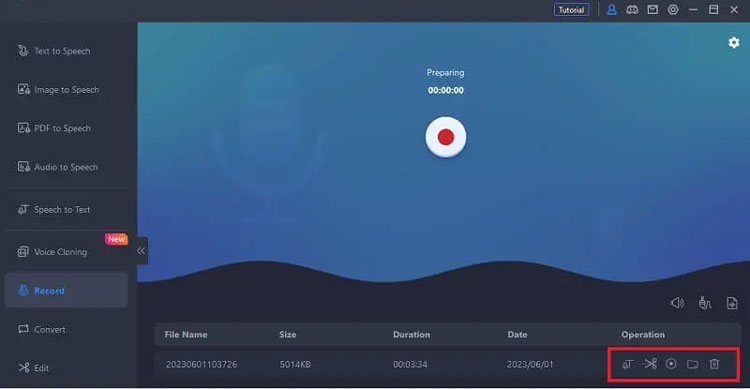Delete the recording with the trash icon
This screenshot has width=750, height=389.
(714, 364)
